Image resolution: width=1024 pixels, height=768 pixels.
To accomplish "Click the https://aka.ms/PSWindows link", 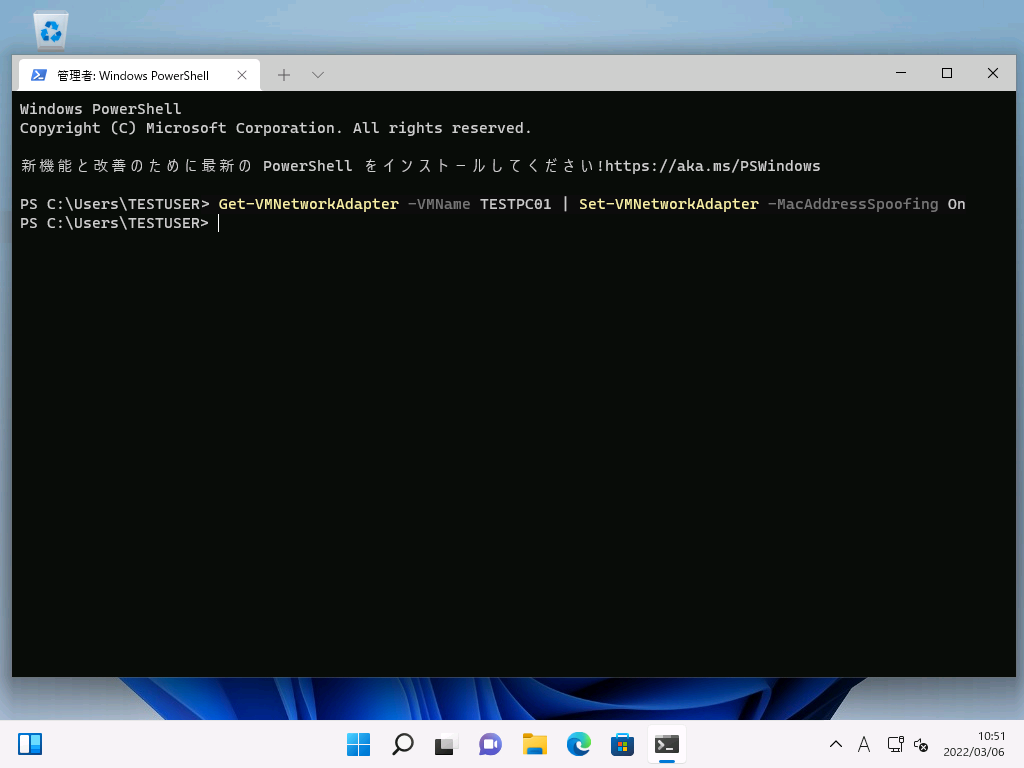I will pos(712,166).
